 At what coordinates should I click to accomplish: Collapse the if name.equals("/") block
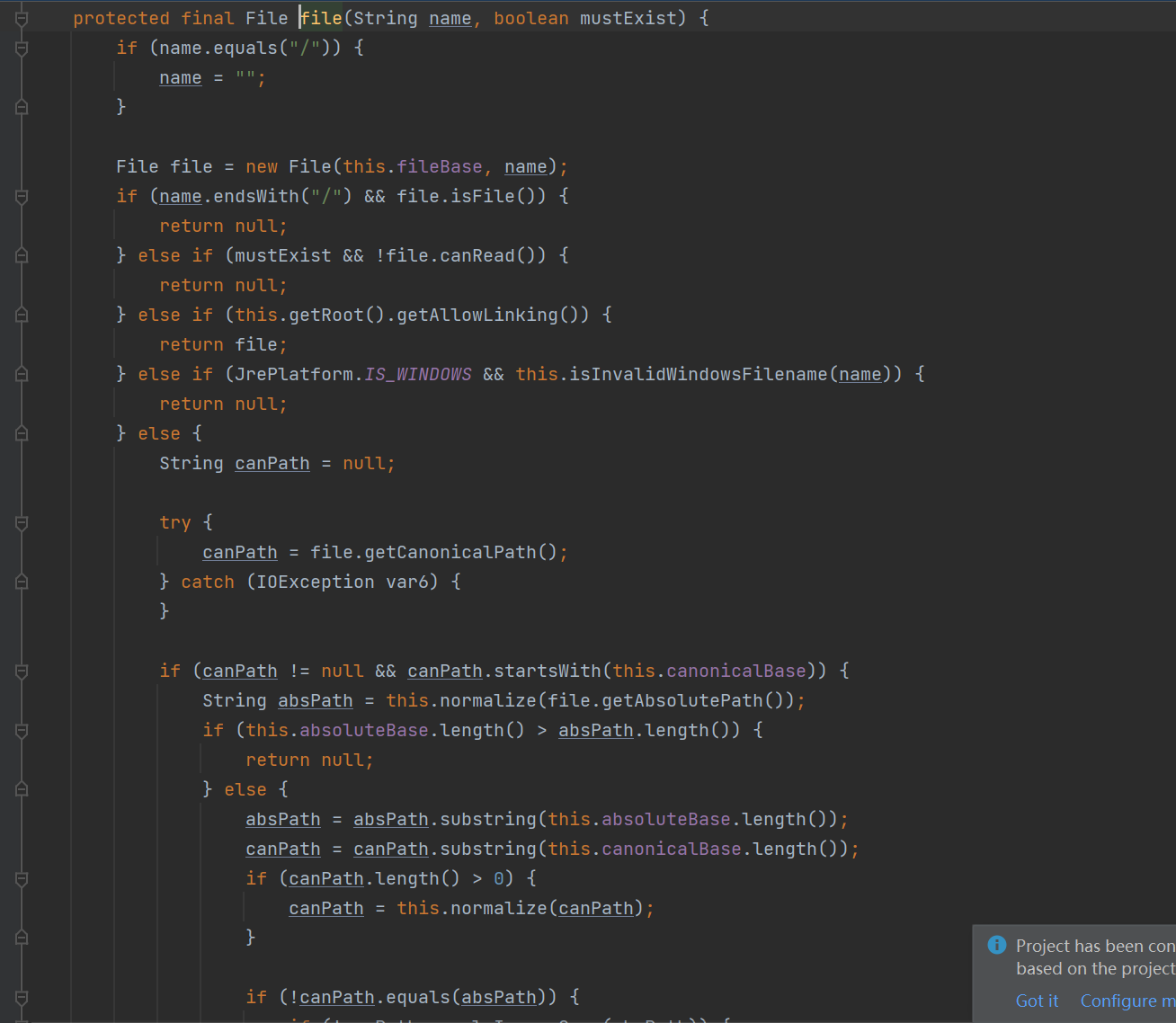click(22, 48)
